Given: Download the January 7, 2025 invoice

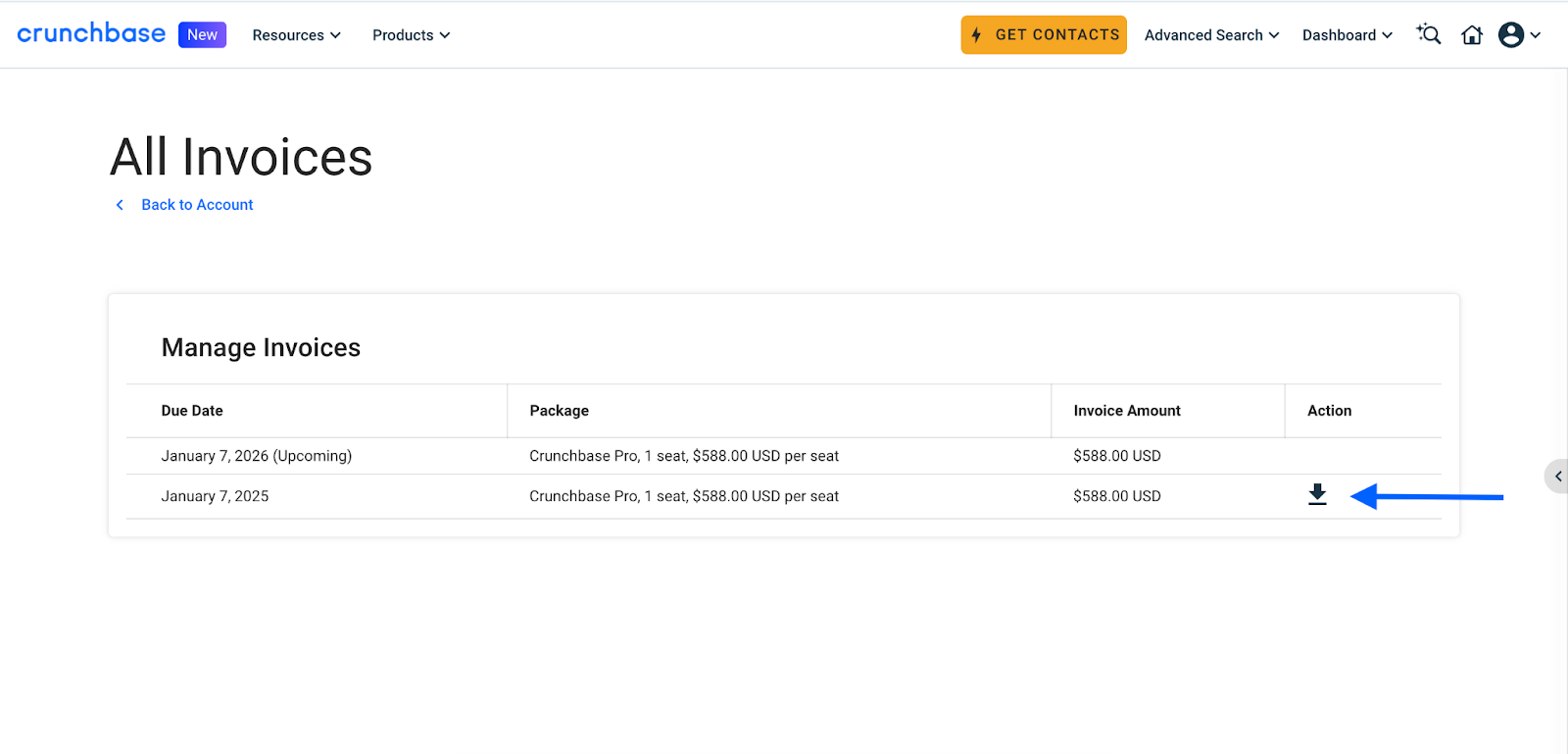Looking at the screenshot, I should coord(1317,495).
